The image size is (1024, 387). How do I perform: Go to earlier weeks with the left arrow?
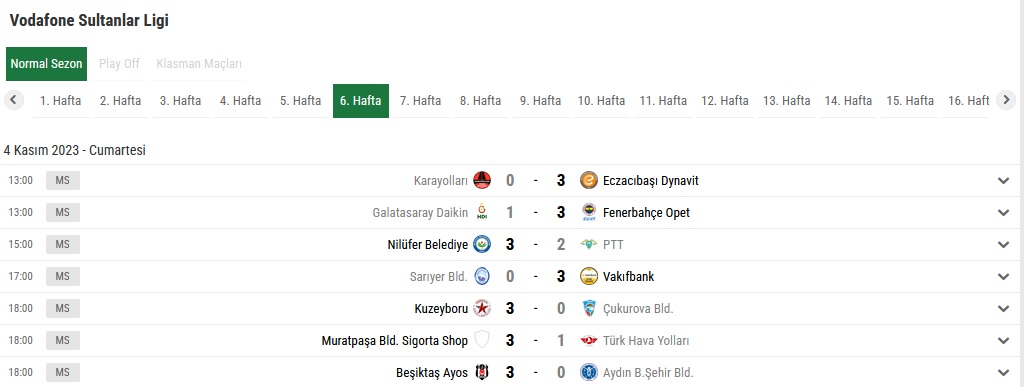[13, 100]
